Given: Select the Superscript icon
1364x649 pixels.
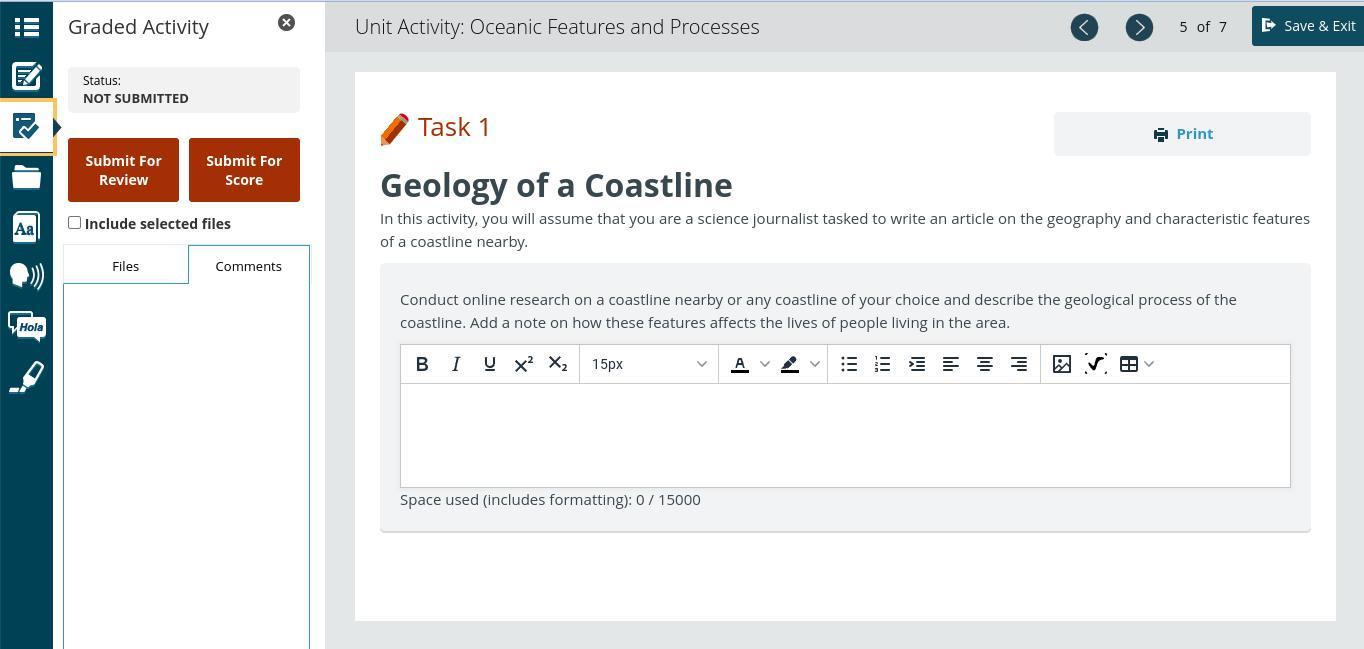Looking at the screenshot, I should tap(523, 364).
